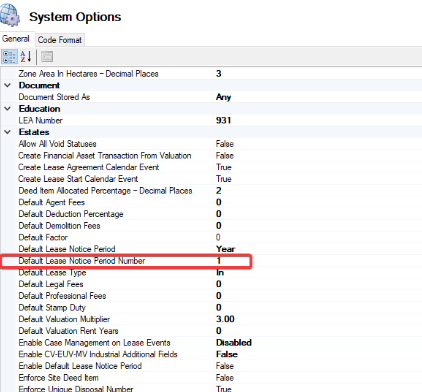Viewport: 422px width, 392px height.
Task: Select the Categorized view toolbar icon
Action: [9, 56]
